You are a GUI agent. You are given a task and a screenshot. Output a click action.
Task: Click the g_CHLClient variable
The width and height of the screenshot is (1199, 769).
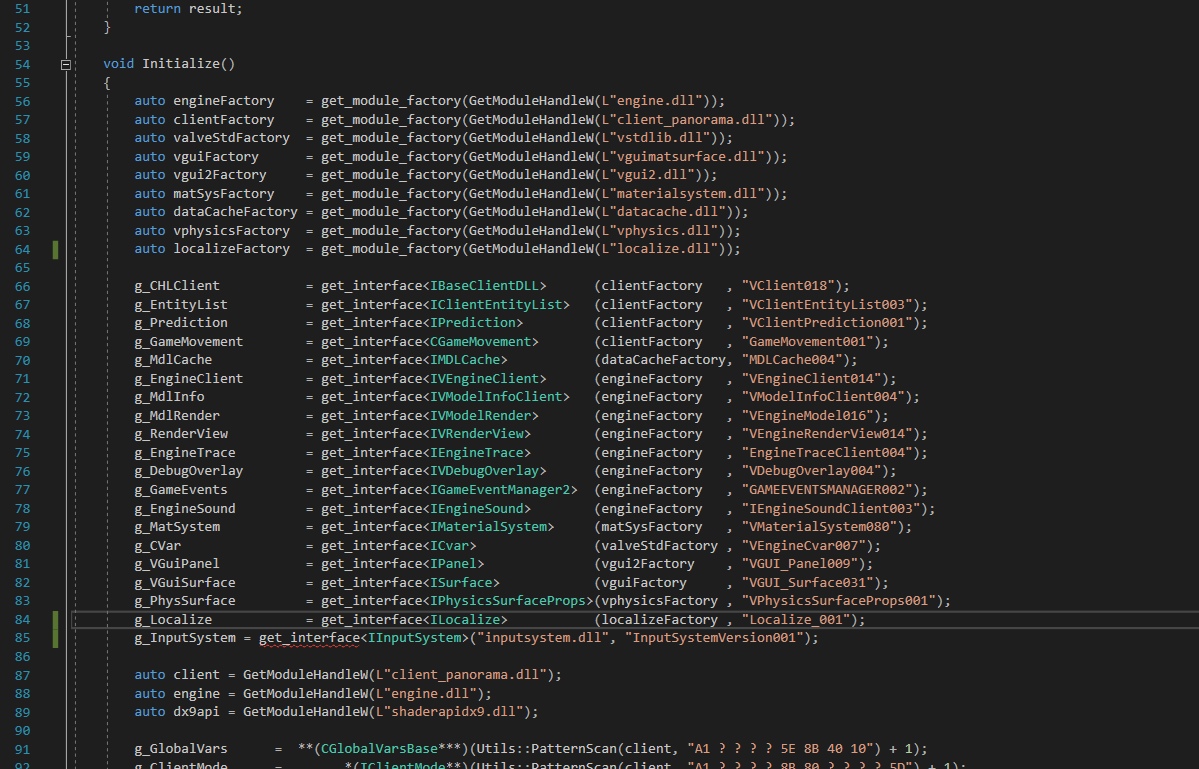[x=177, y=286]
